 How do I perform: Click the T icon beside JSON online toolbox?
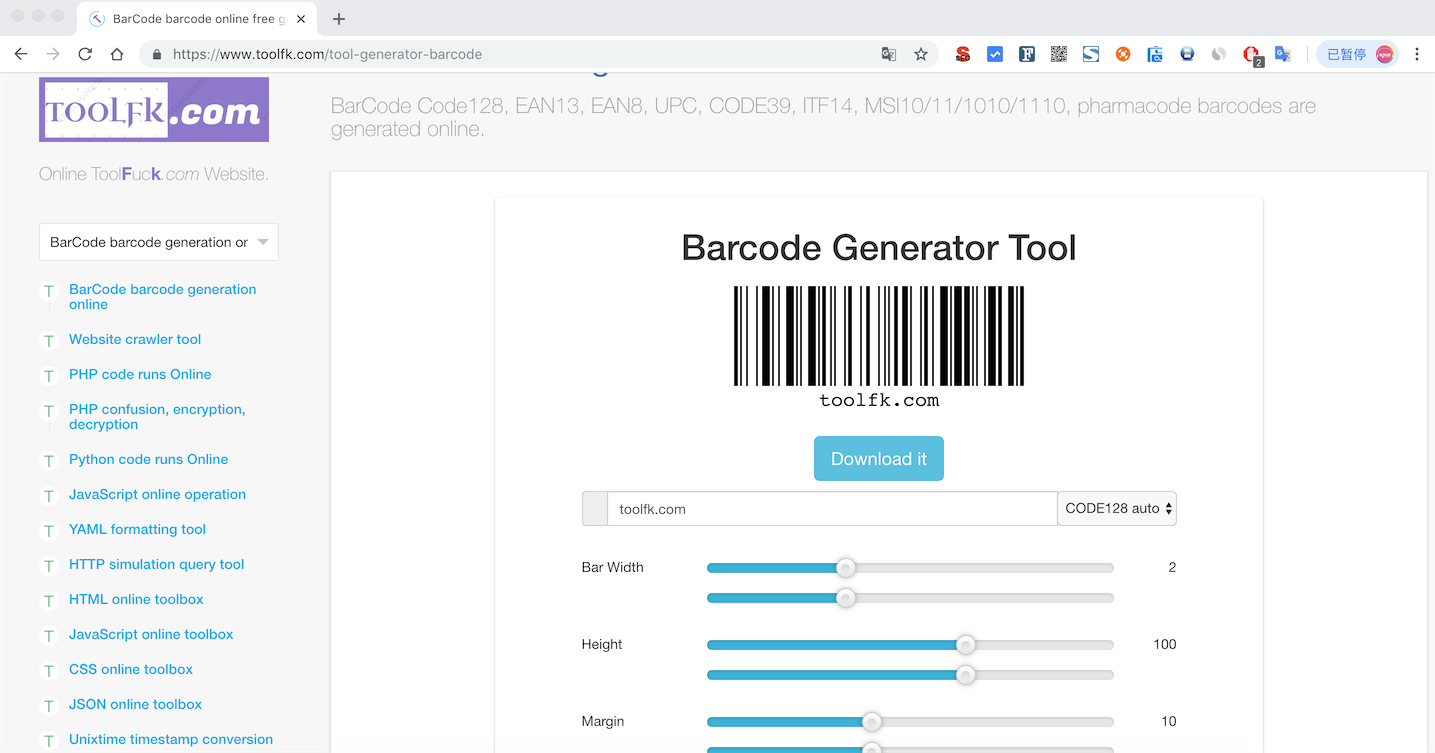point(48,705)
